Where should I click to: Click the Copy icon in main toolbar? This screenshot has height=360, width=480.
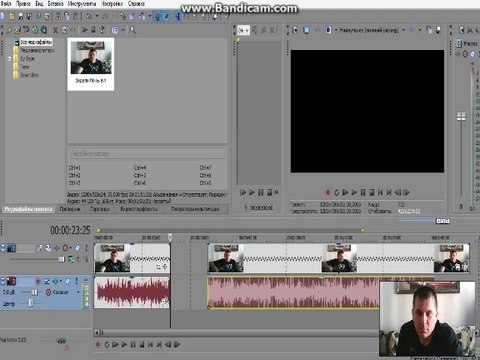point(67,16)
